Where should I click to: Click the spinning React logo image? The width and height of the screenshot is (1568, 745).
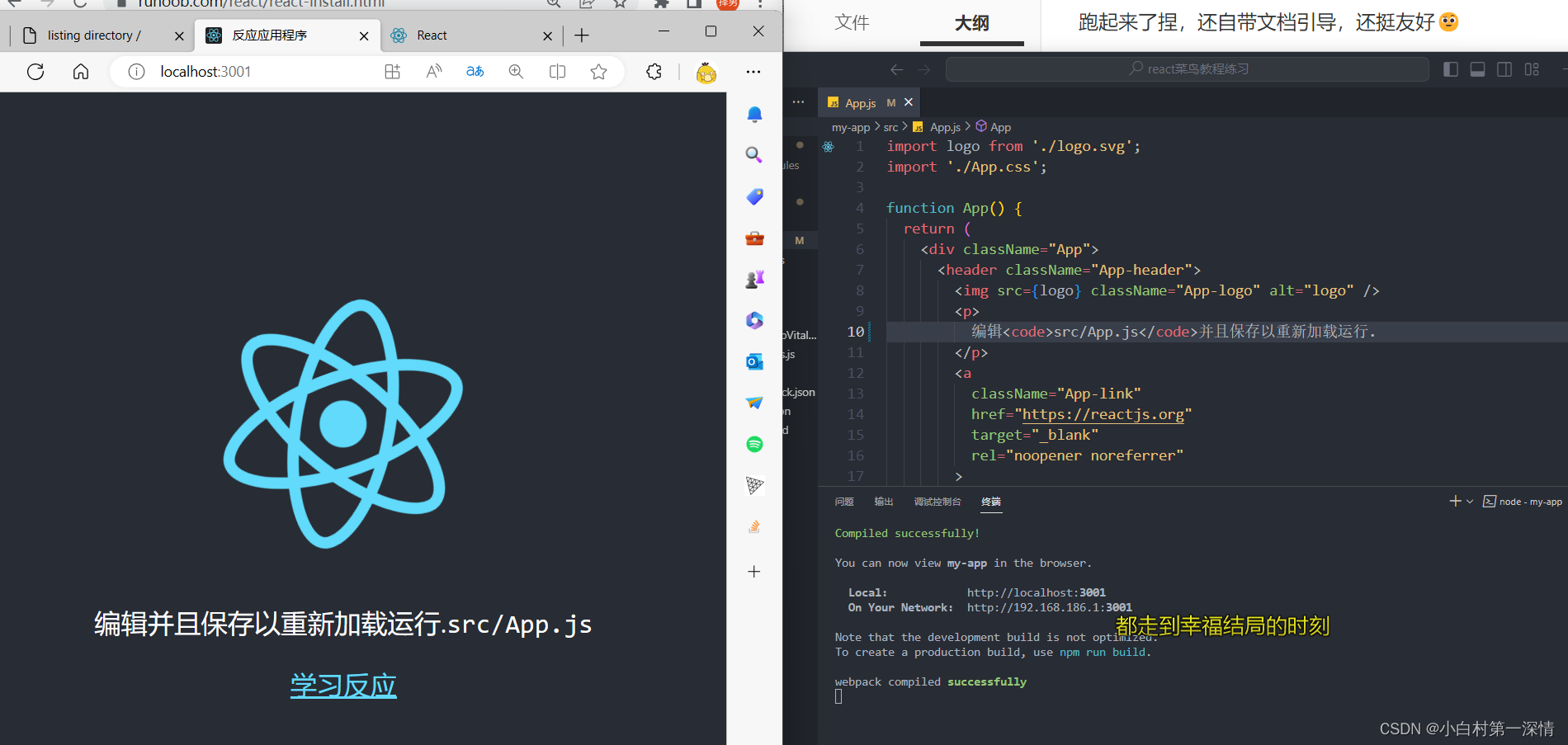[343, 423]
